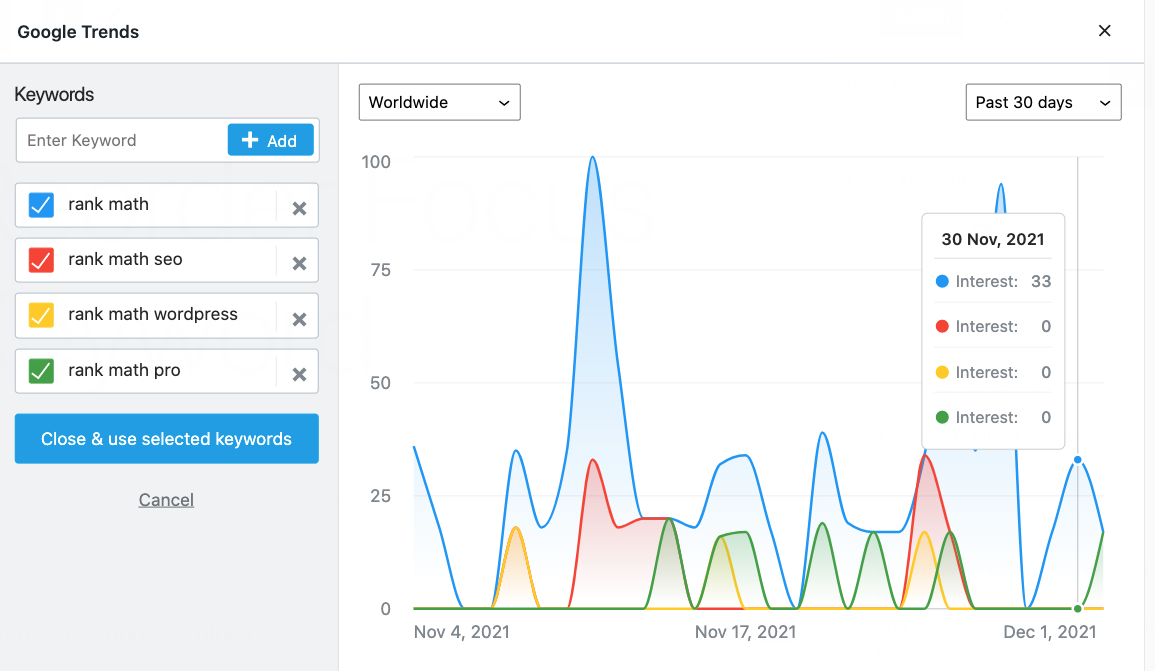The image size is (1155, 671).
Task: Click the 'Nov 4, 2021' axis label
Action: (x=462, y=632)
